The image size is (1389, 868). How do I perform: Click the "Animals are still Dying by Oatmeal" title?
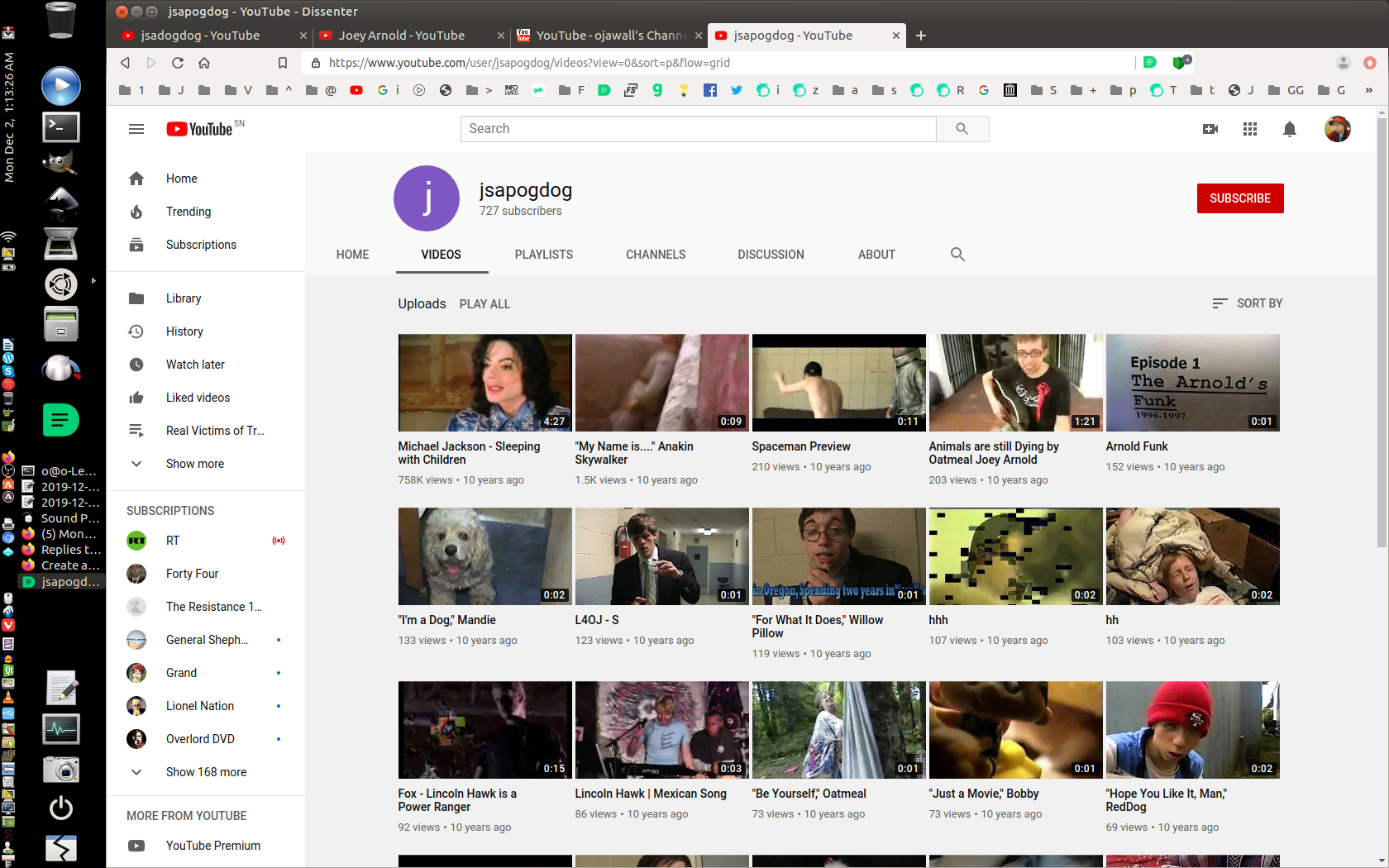pos(994,453)
